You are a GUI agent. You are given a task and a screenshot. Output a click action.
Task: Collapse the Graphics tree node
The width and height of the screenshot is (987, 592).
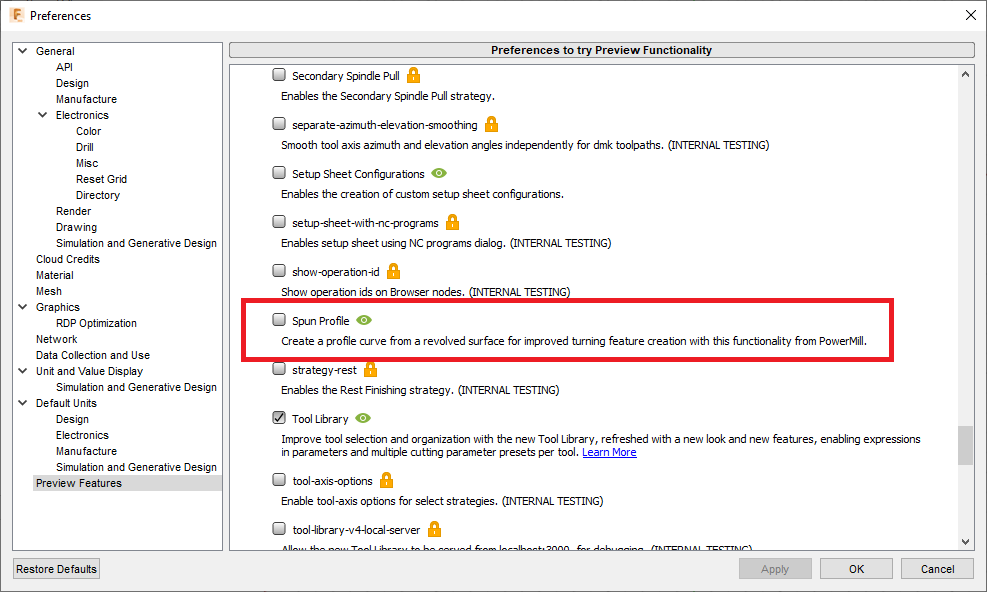tap(23, 307)
